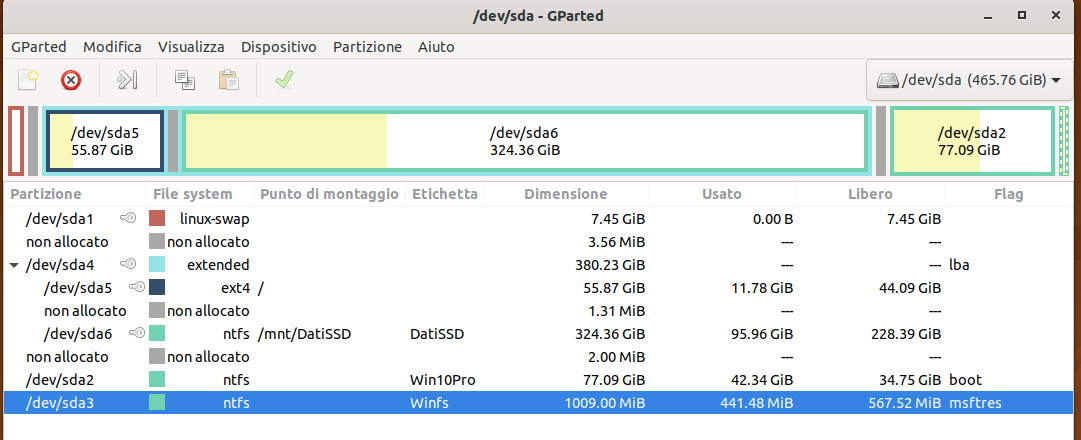Click the 3.56 MiB unallocated size

pos(616,242)
